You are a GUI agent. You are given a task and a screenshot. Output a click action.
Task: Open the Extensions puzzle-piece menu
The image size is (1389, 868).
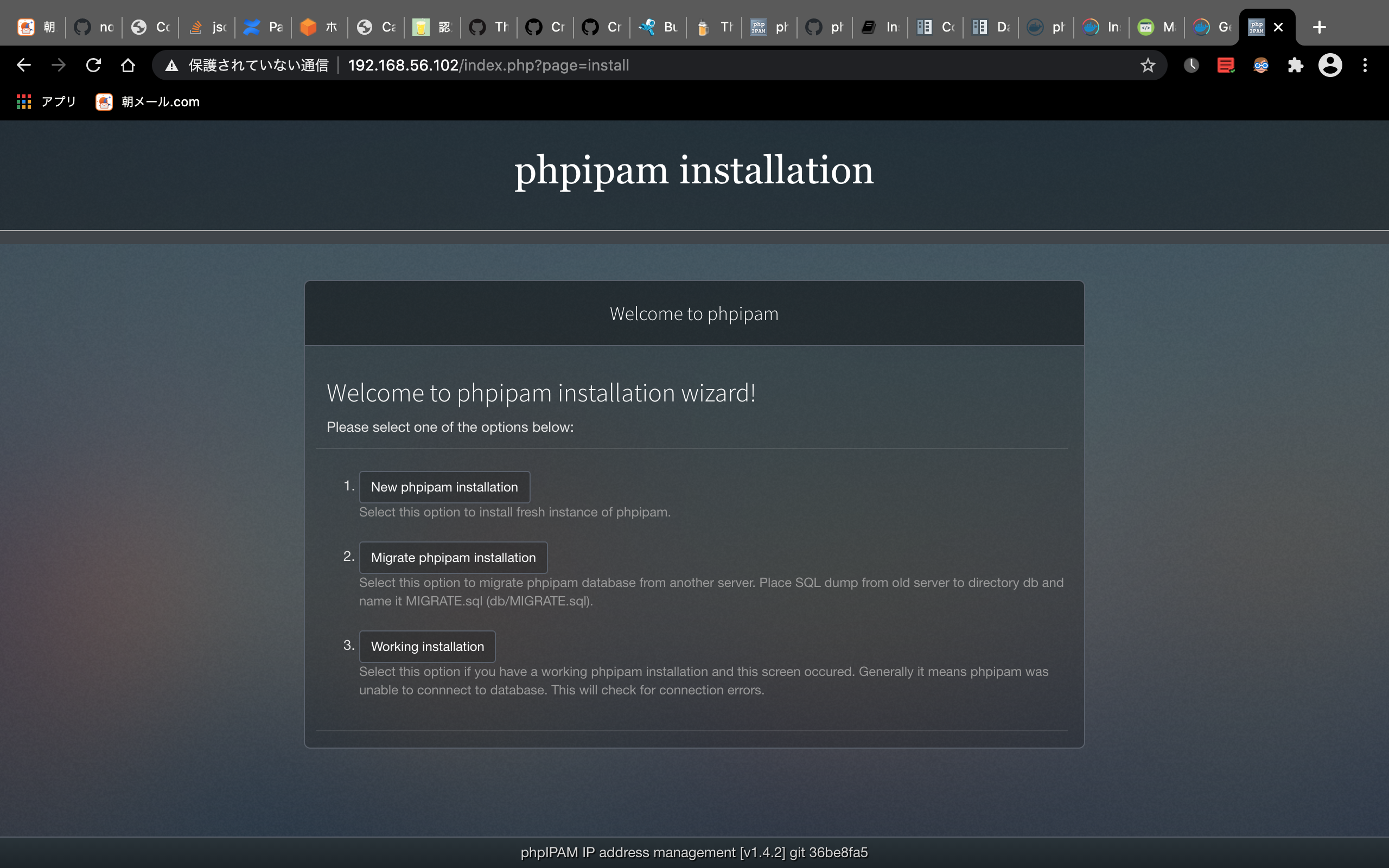pyautogui.click(x=1295, y=66)
